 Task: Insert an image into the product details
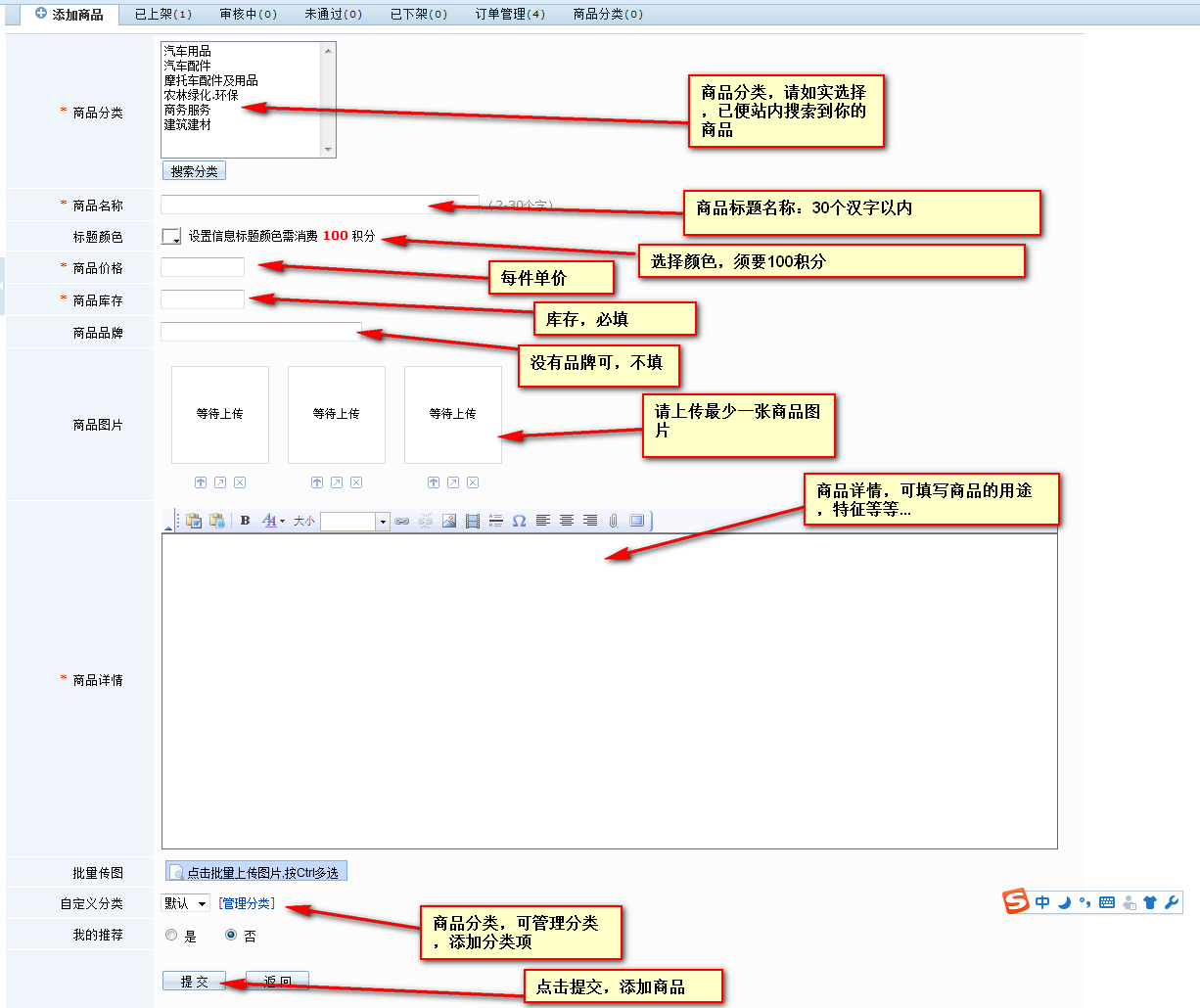point(449,521)
